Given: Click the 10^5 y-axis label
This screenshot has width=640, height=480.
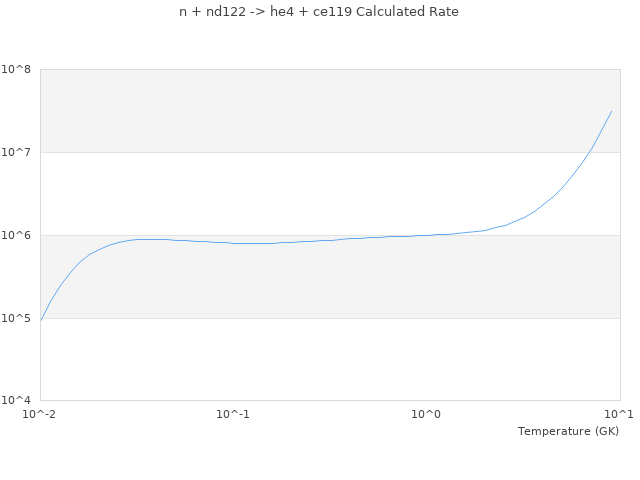Looking at the screenshot, I should tap(16, 319).
